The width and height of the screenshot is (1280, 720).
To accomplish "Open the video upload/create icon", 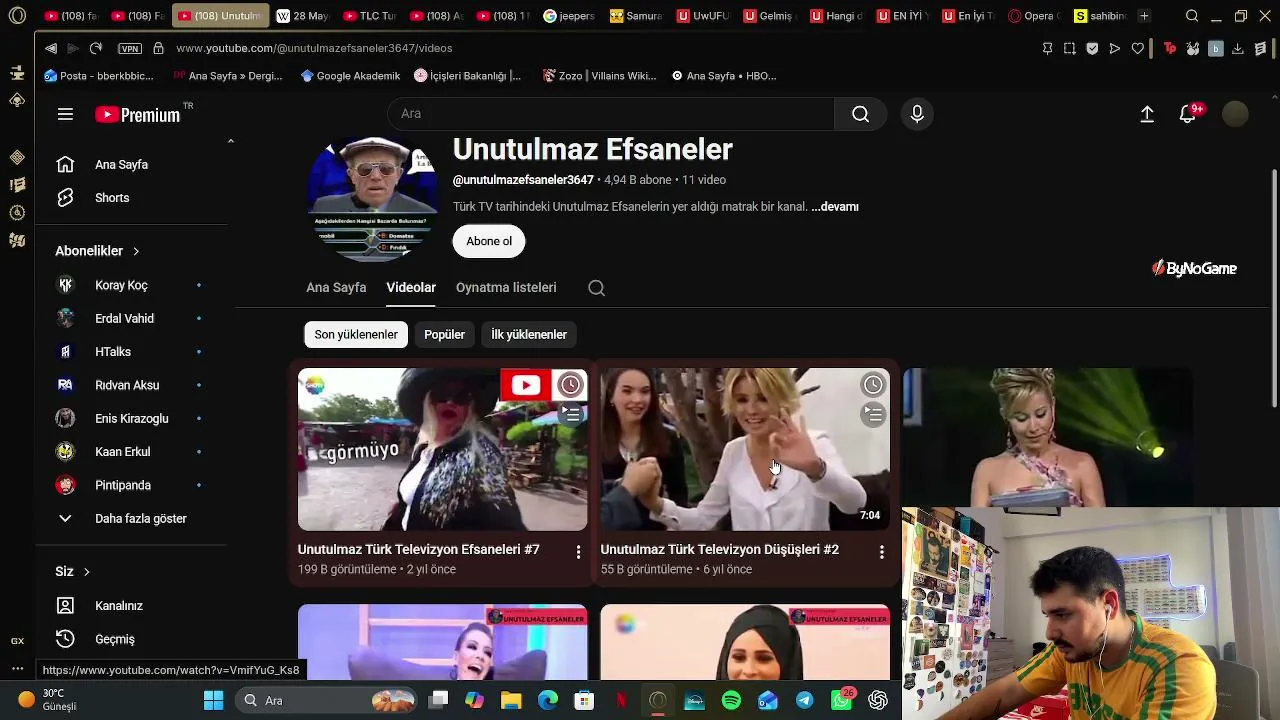I will point(1147,114).
